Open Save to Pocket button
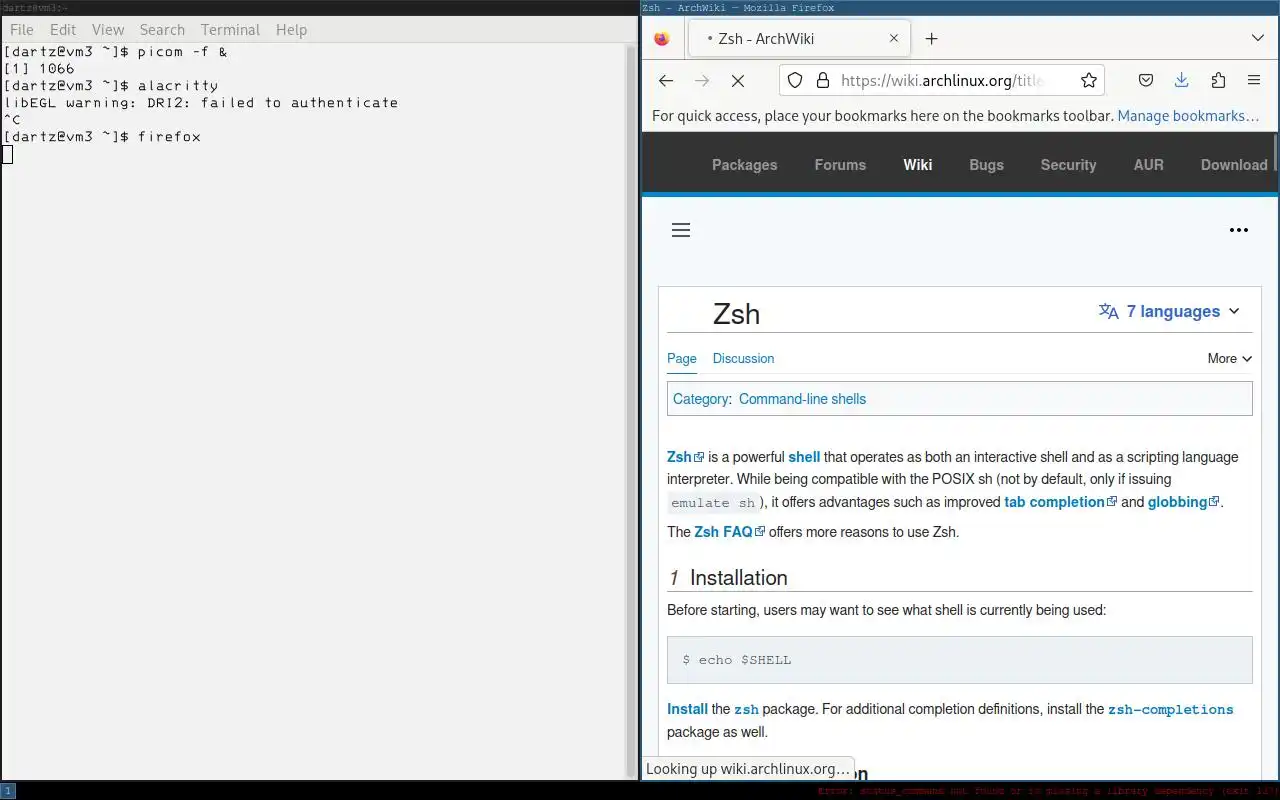Image resolution: width=1280 pixels, height=800 pixels. [x=1146, y=80]
